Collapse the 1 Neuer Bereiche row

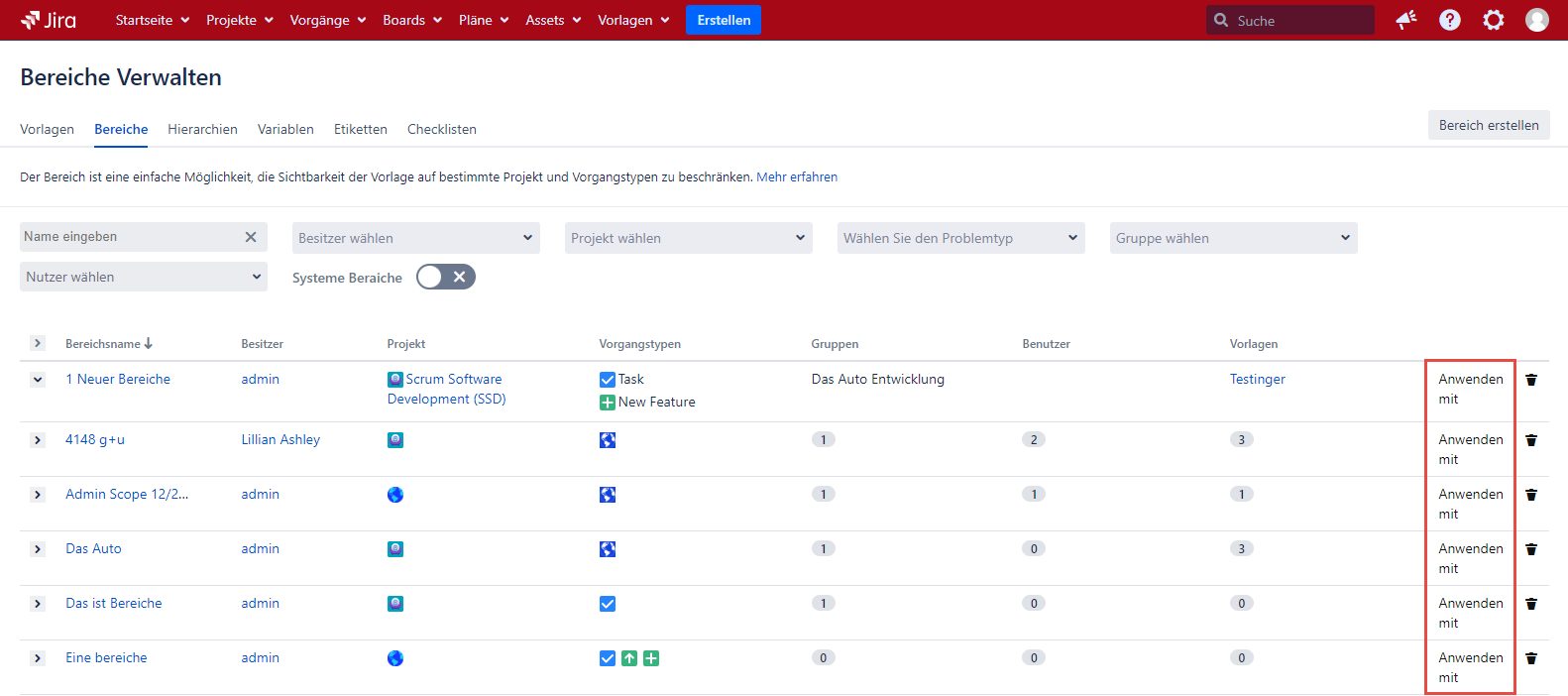coord(38,380)
